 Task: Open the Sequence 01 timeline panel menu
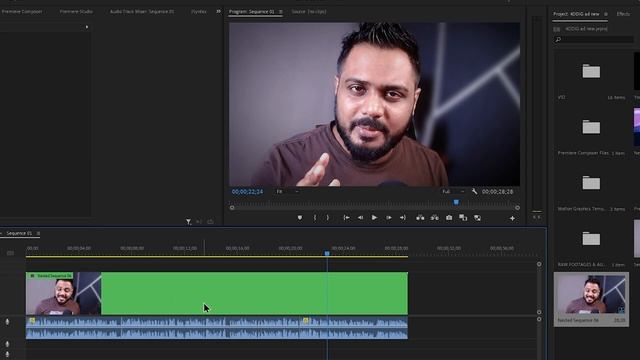(x=38, y=233)
